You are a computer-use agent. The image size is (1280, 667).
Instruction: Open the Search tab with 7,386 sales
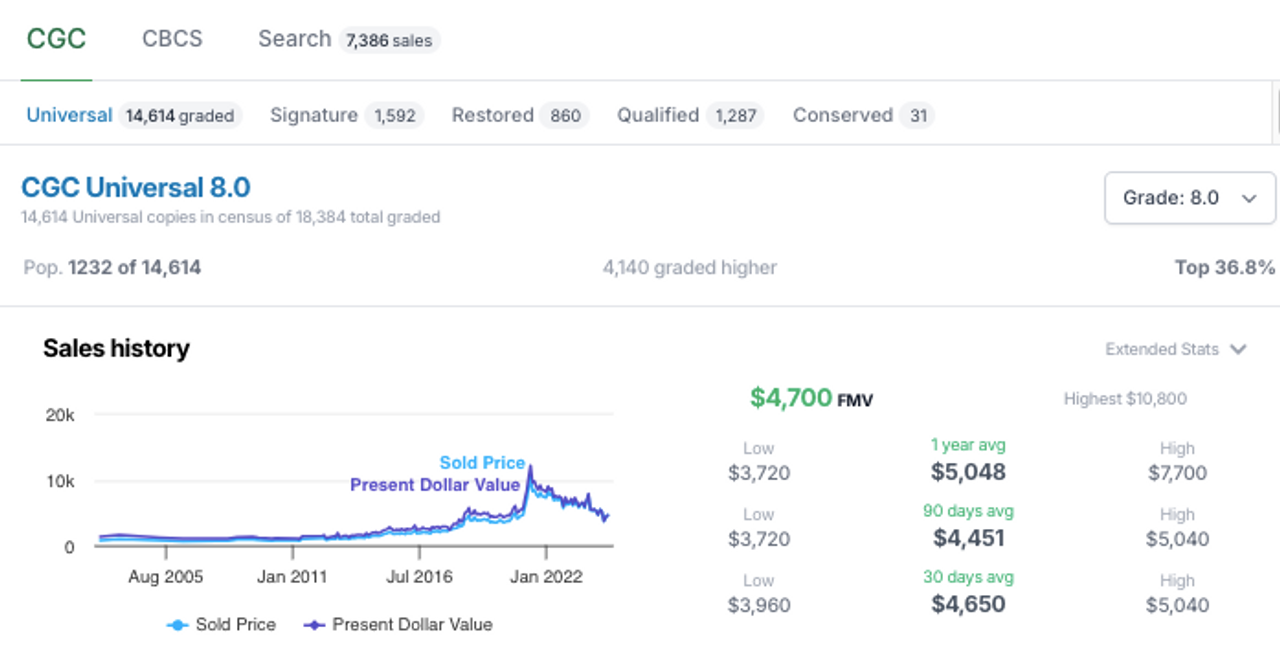(348, 39)
